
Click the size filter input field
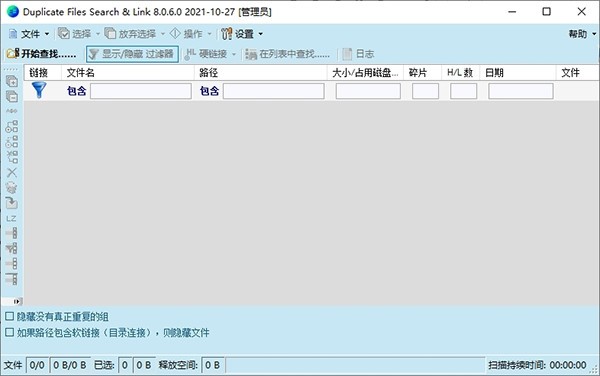(368, 91)
